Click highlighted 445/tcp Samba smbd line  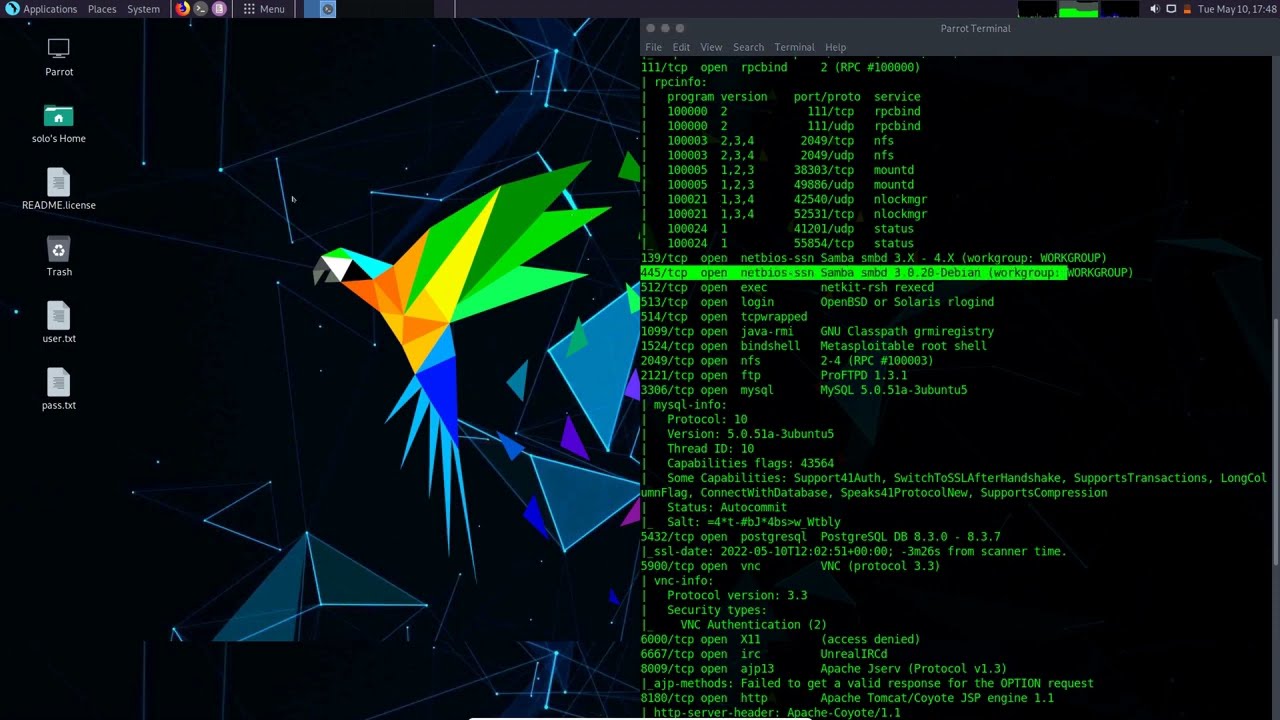coord(887,272)
